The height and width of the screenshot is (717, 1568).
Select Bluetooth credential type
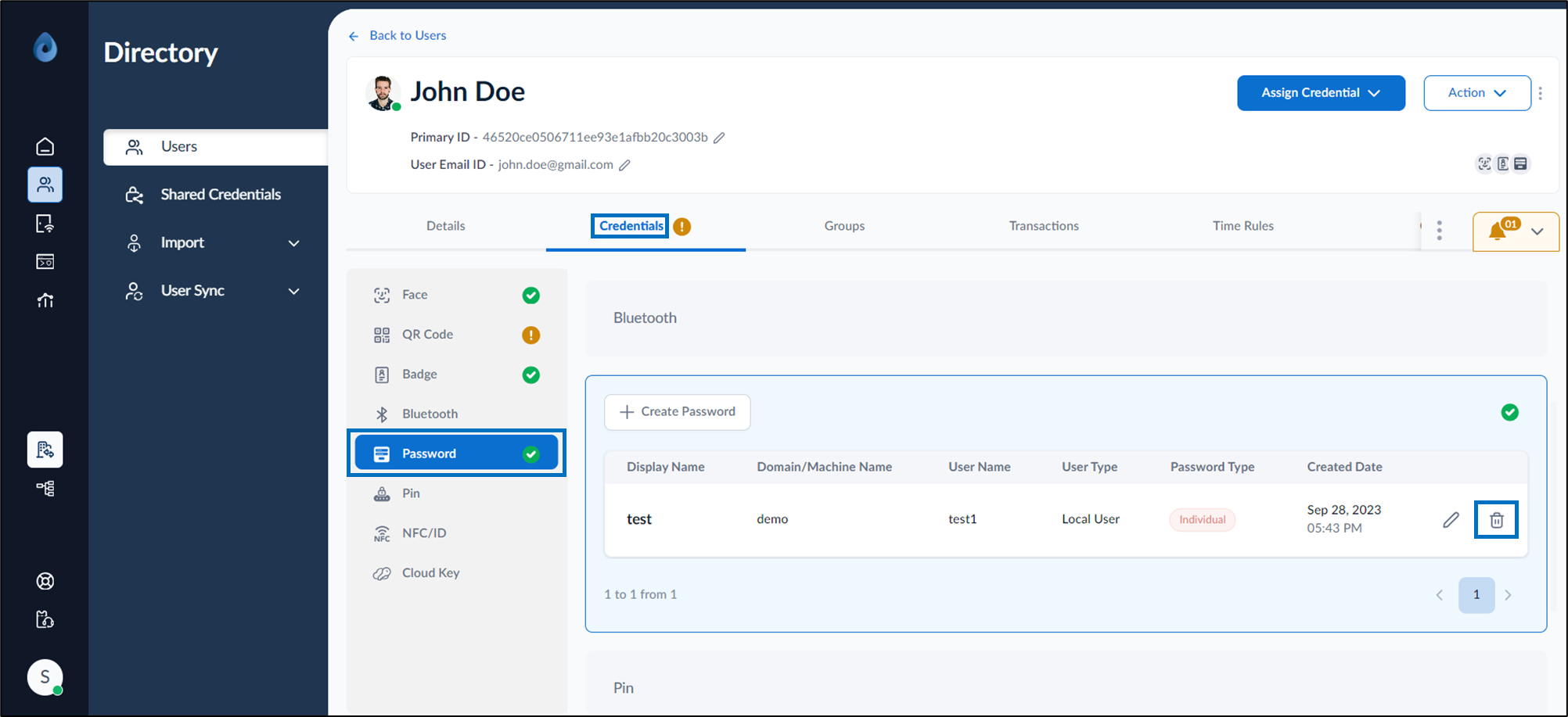[x=457, y=414]
